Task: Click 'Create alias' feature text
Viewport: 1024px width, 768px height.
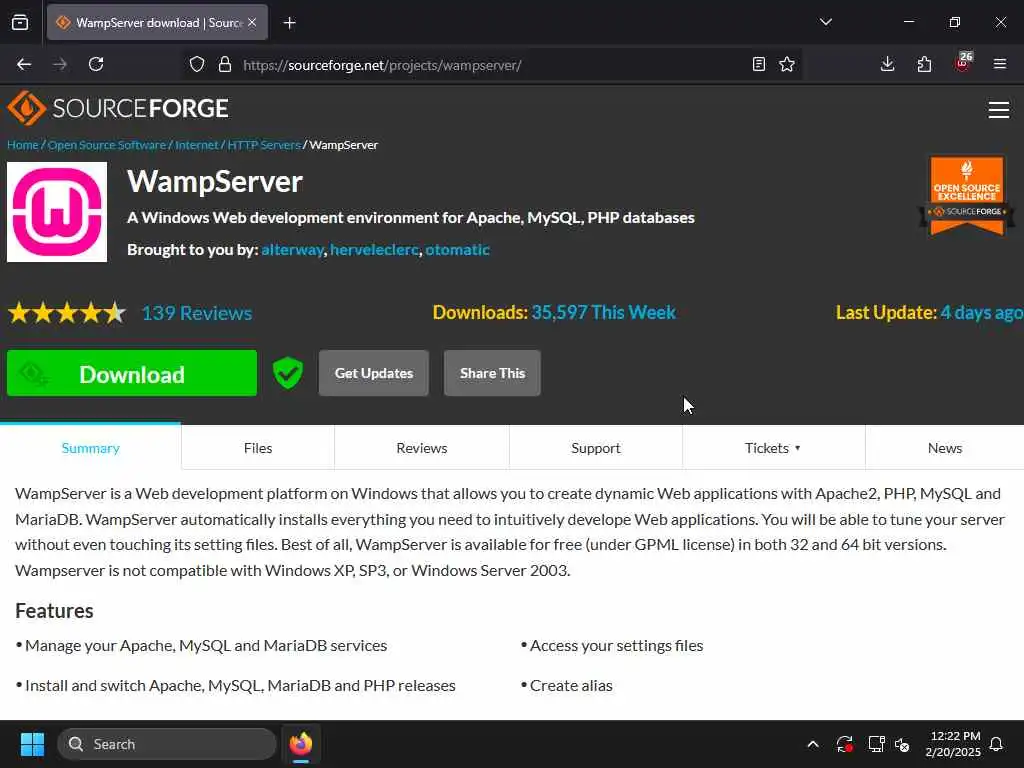Action: (571, 686)
